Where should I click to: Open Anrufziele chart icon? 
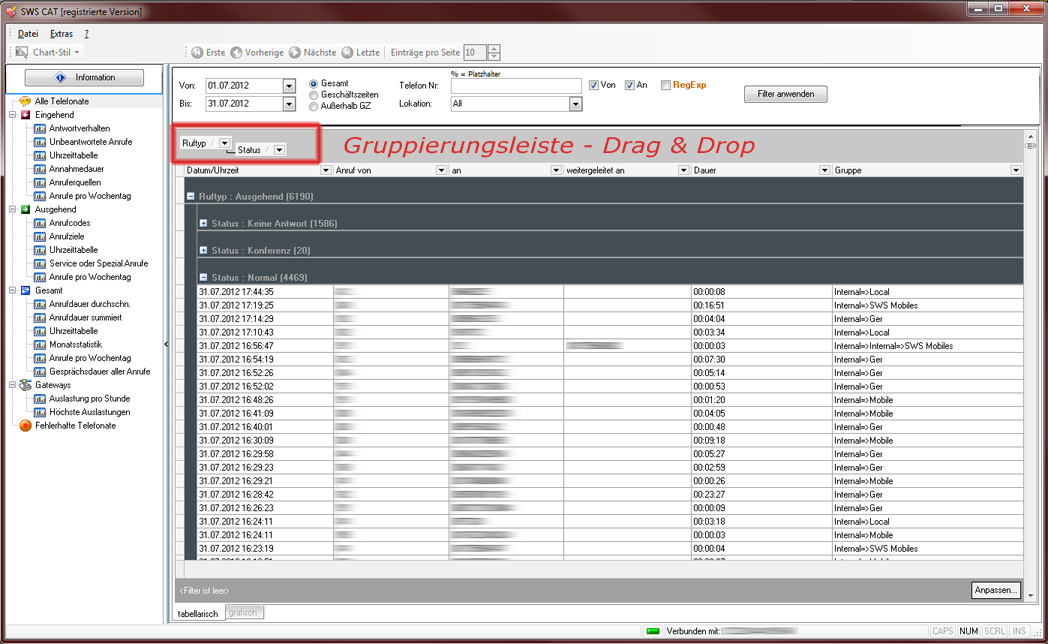pos(39,236)
